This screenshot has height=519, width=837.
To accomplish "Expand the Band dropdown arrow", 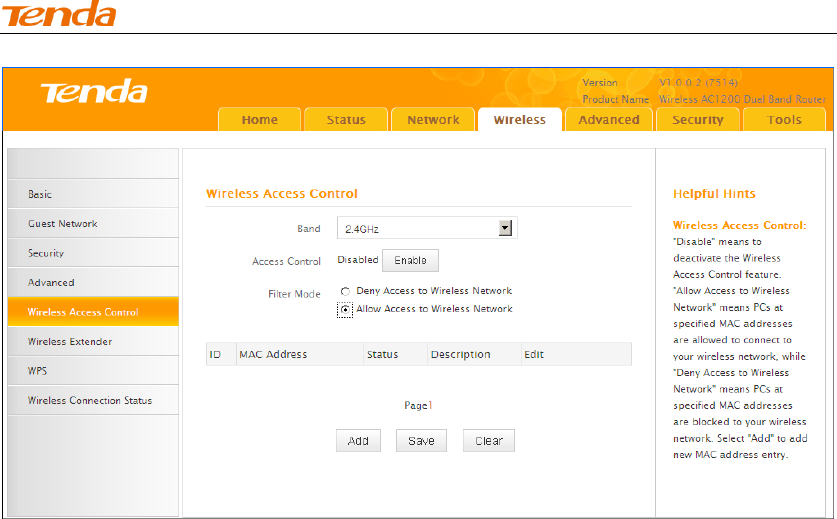I will [505, 228].
